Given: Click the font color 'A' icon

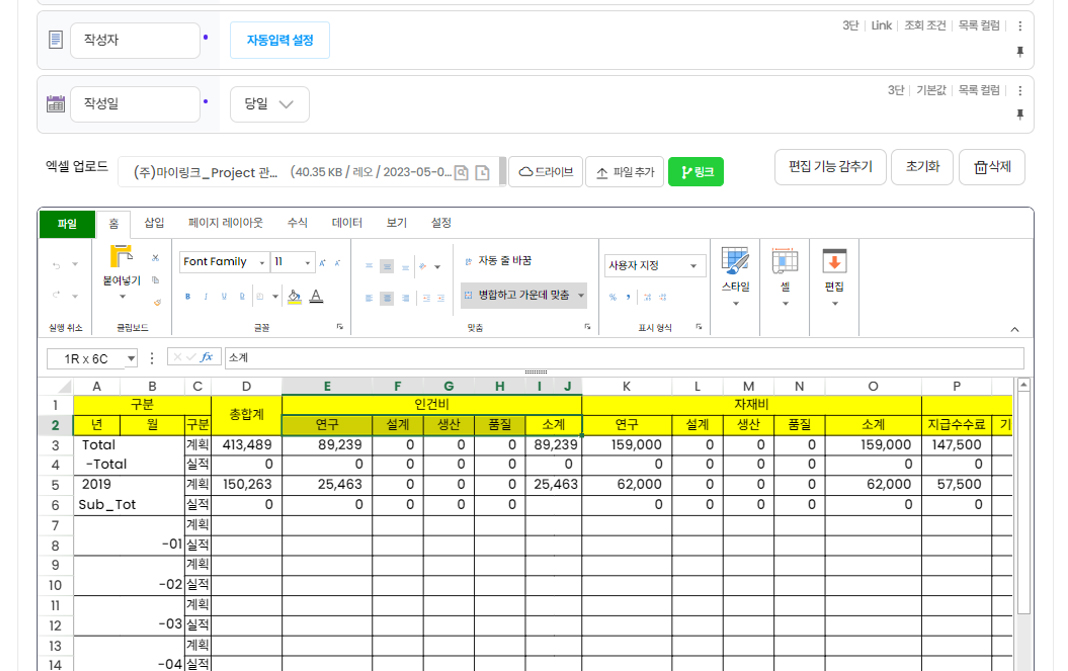Looking at the screenshot, I should pyautogui.click(x=316, y=296).
